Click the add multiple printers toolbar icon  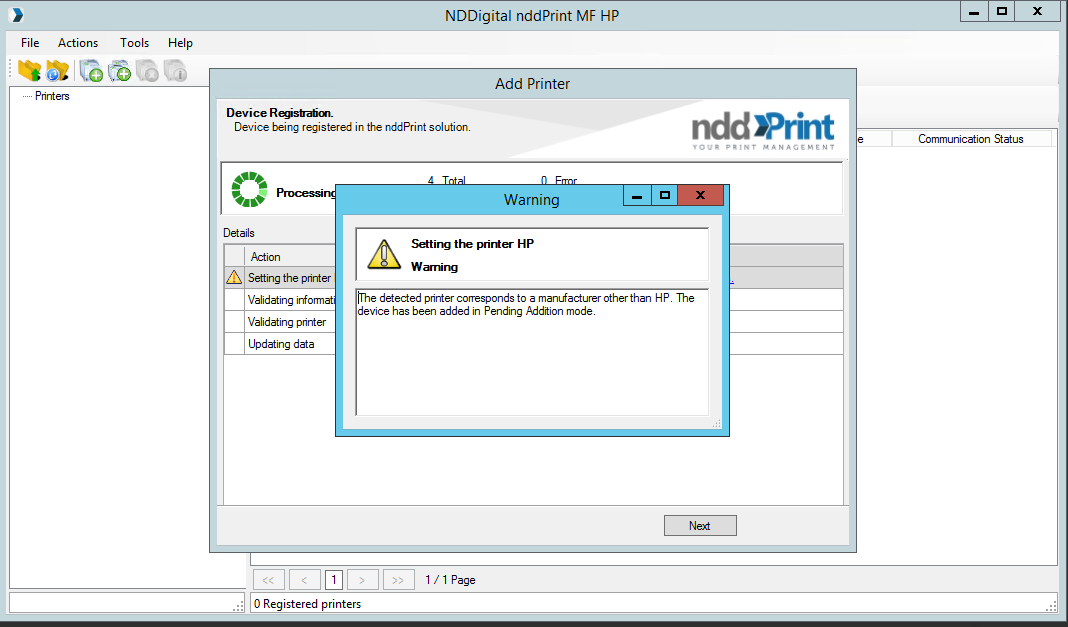(x=120, y=70)
